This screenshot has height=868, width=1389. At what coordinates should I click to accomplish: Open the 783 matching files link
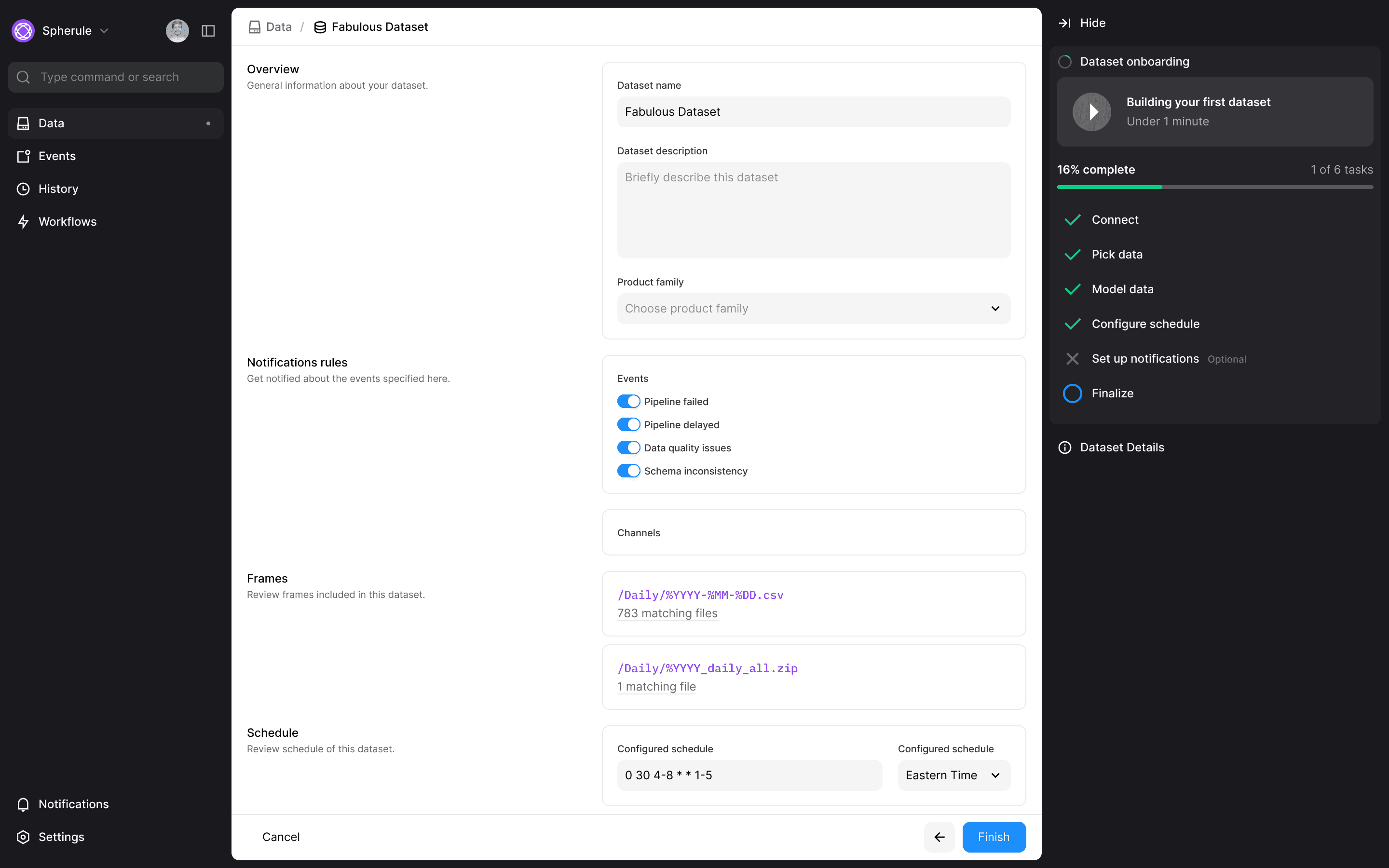tap(667, 613)
